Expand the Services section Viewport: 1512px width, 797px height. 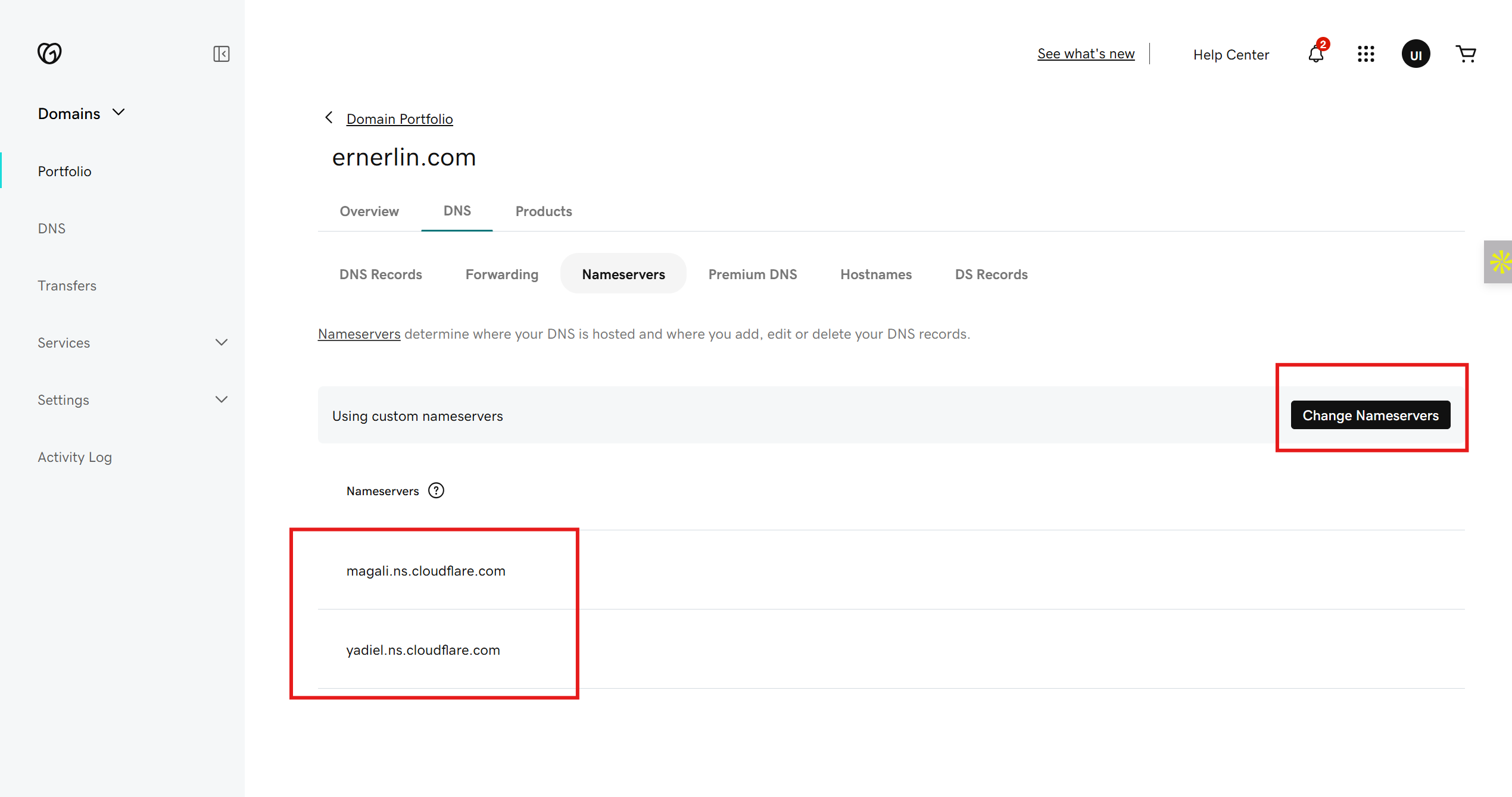tap(221, 342)
